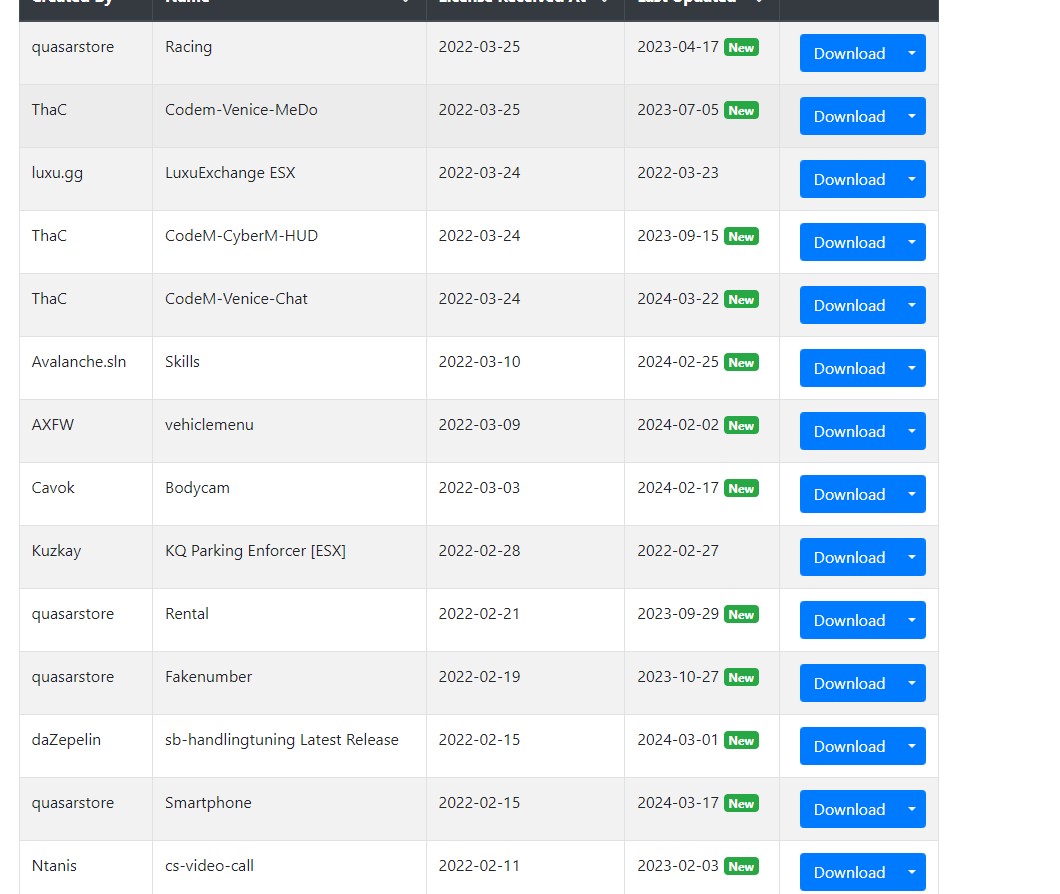Click license date '2022-03-10'
The image size is (1060, 894).
479,362
